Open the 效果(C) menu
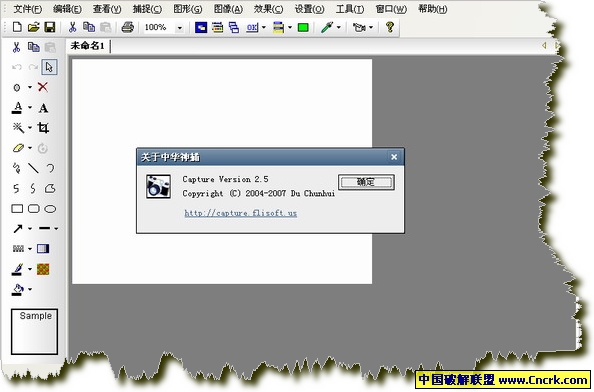 coord(268,9)
